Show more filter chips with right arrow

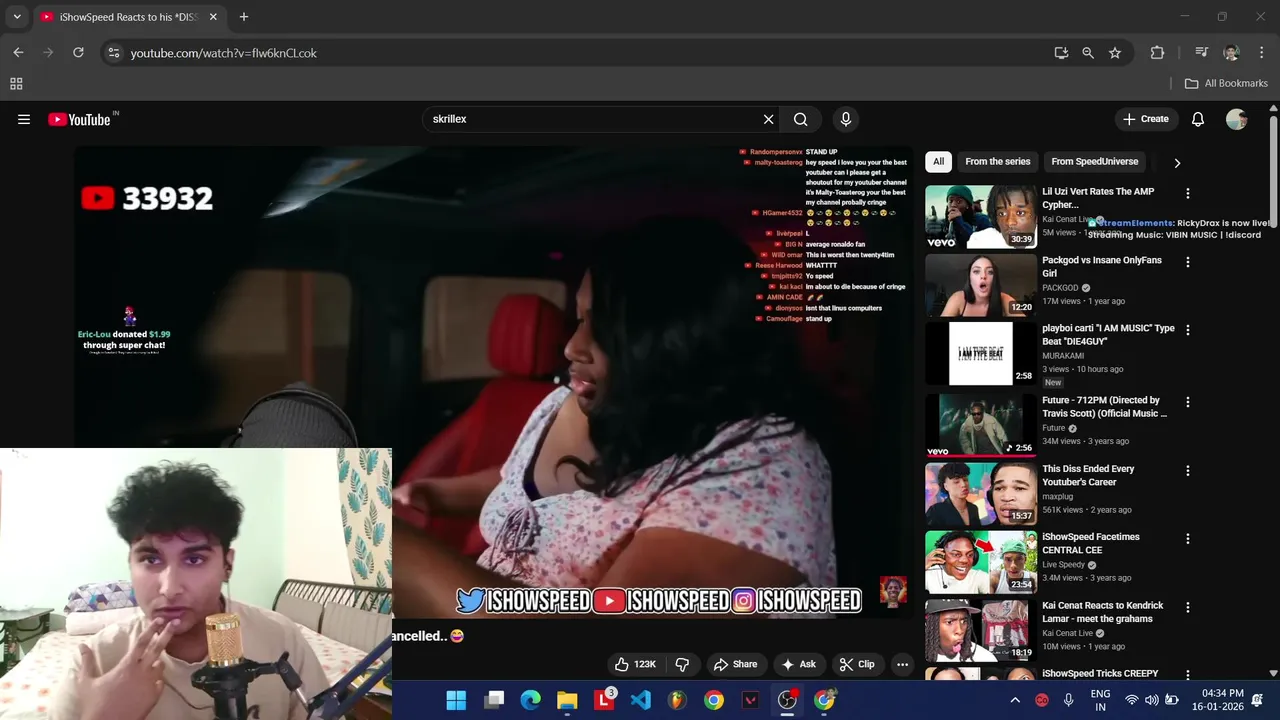coord(1177,163)
